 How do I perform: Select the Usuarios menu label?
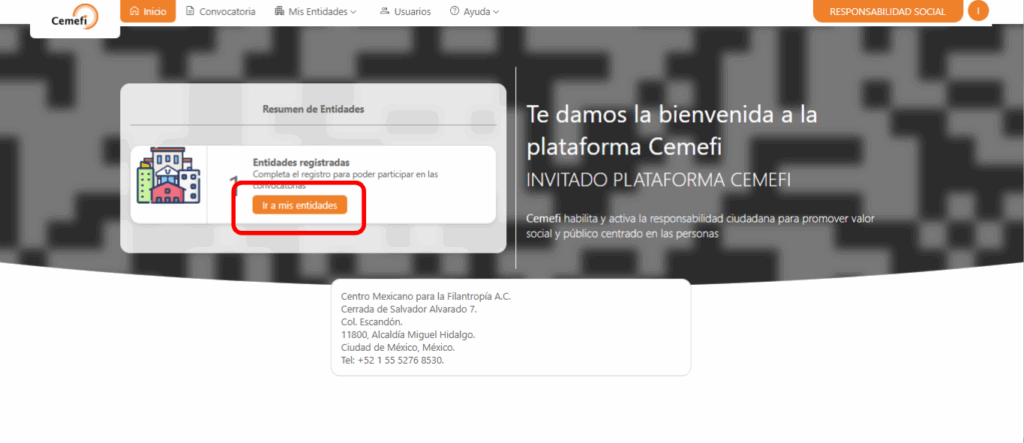[413, 12]
